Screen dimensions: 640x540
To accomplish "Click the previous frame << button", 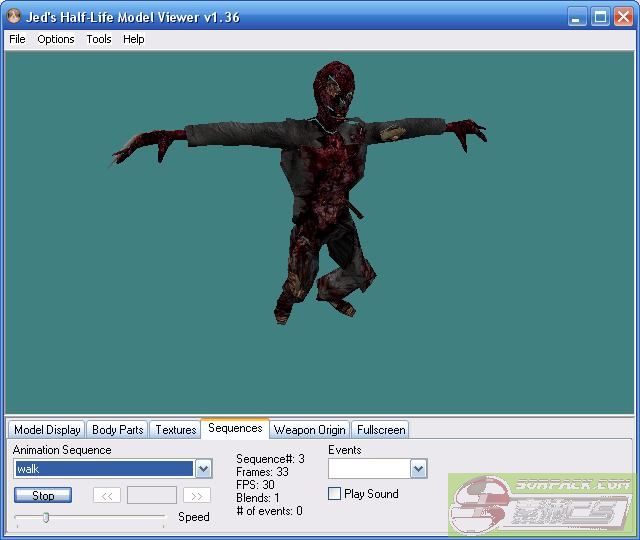I will (107, 496).
